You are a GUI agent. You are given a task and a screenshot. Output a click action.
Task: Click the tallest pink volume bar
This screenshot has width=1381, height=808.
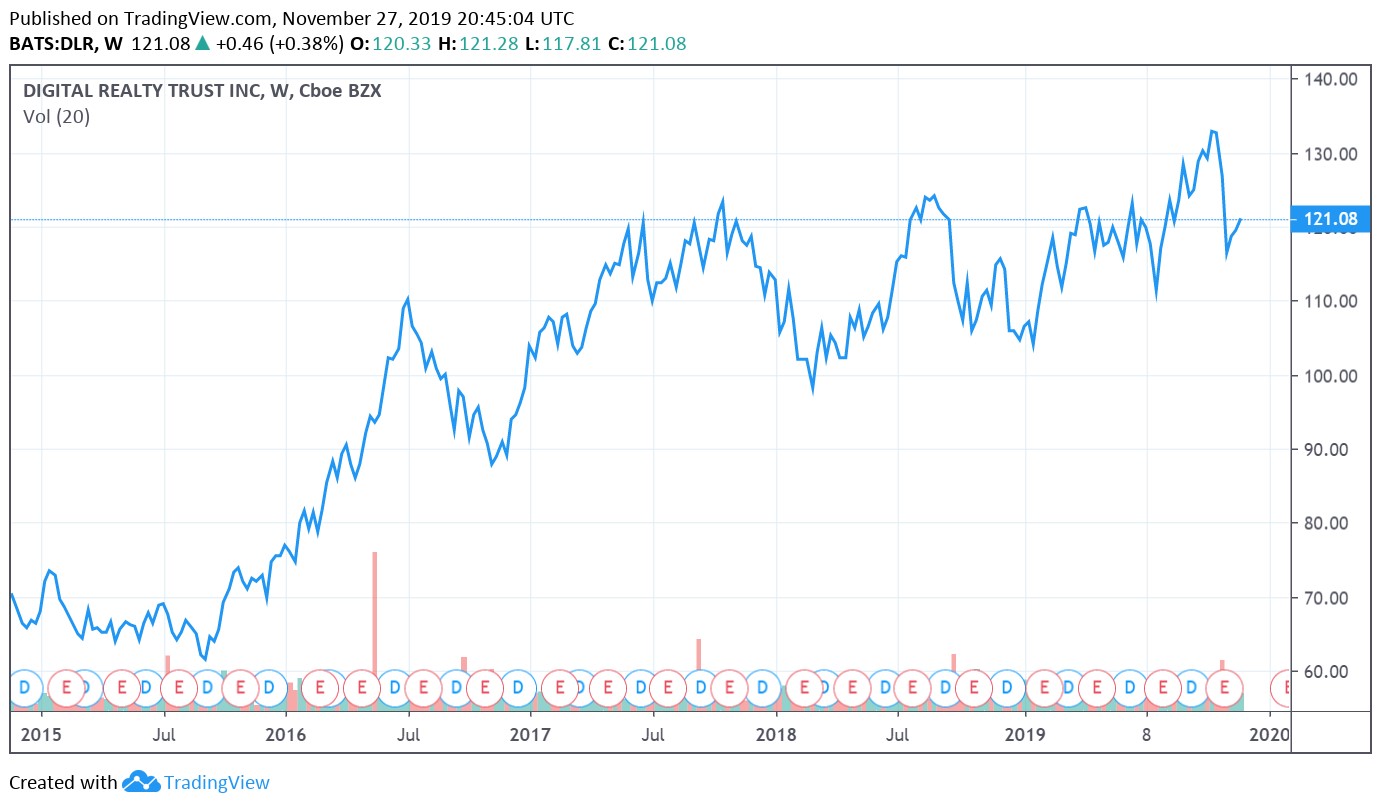tap(375, 610)
